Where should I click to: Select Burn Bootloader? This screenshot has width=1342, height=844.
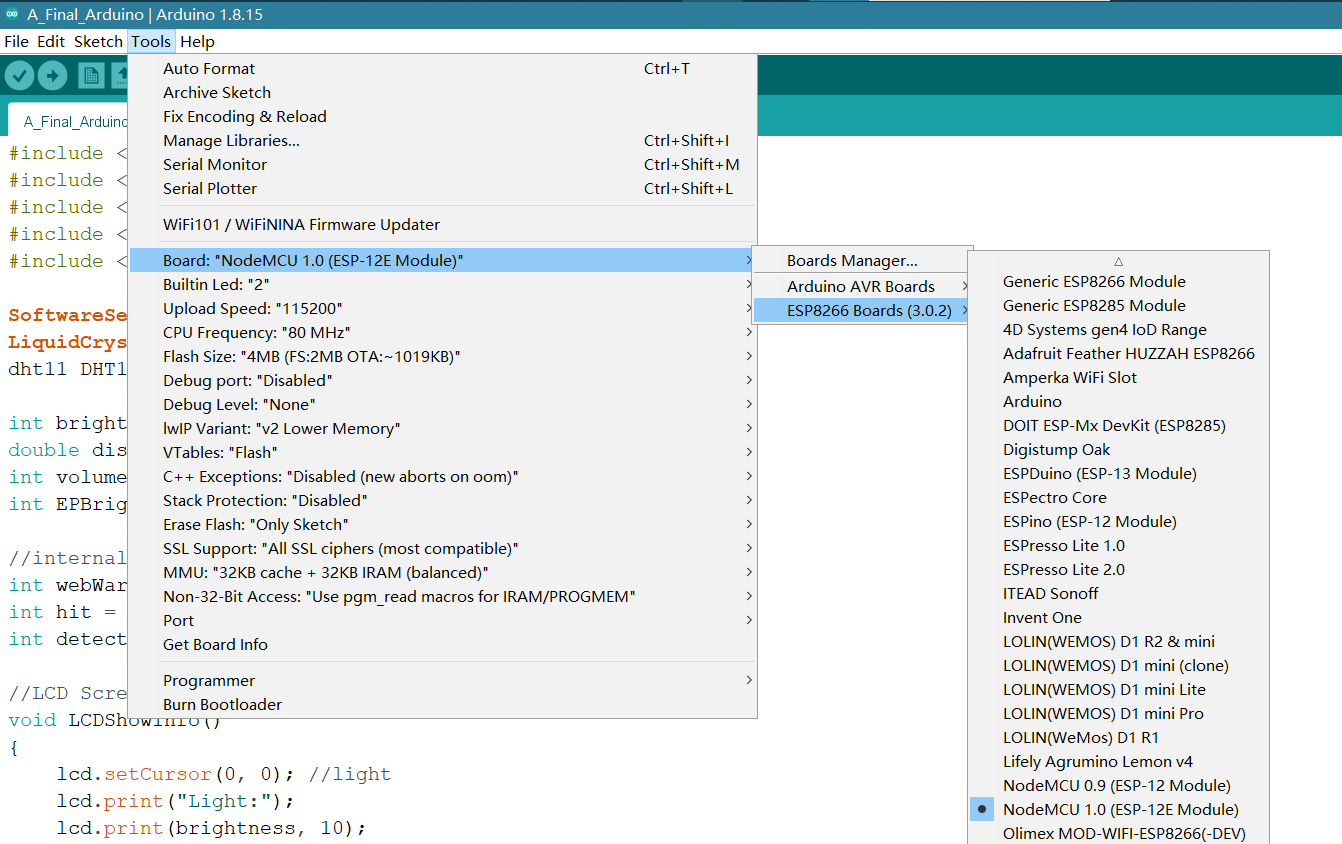click(443, 705)
